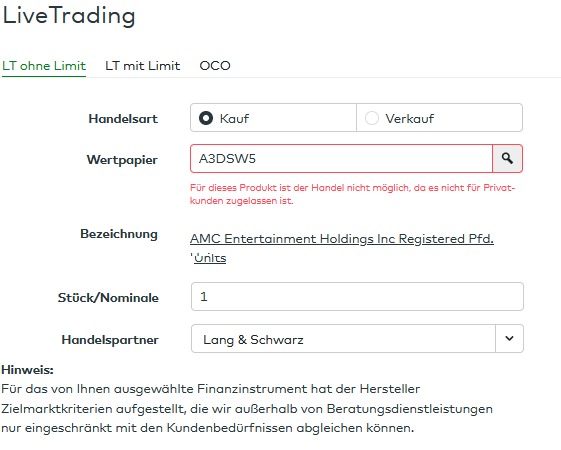Click into the Stück/Nominale quantity field
Viewport: 561px width, 450px height.
pyautogui.click(x=357, y=297)
